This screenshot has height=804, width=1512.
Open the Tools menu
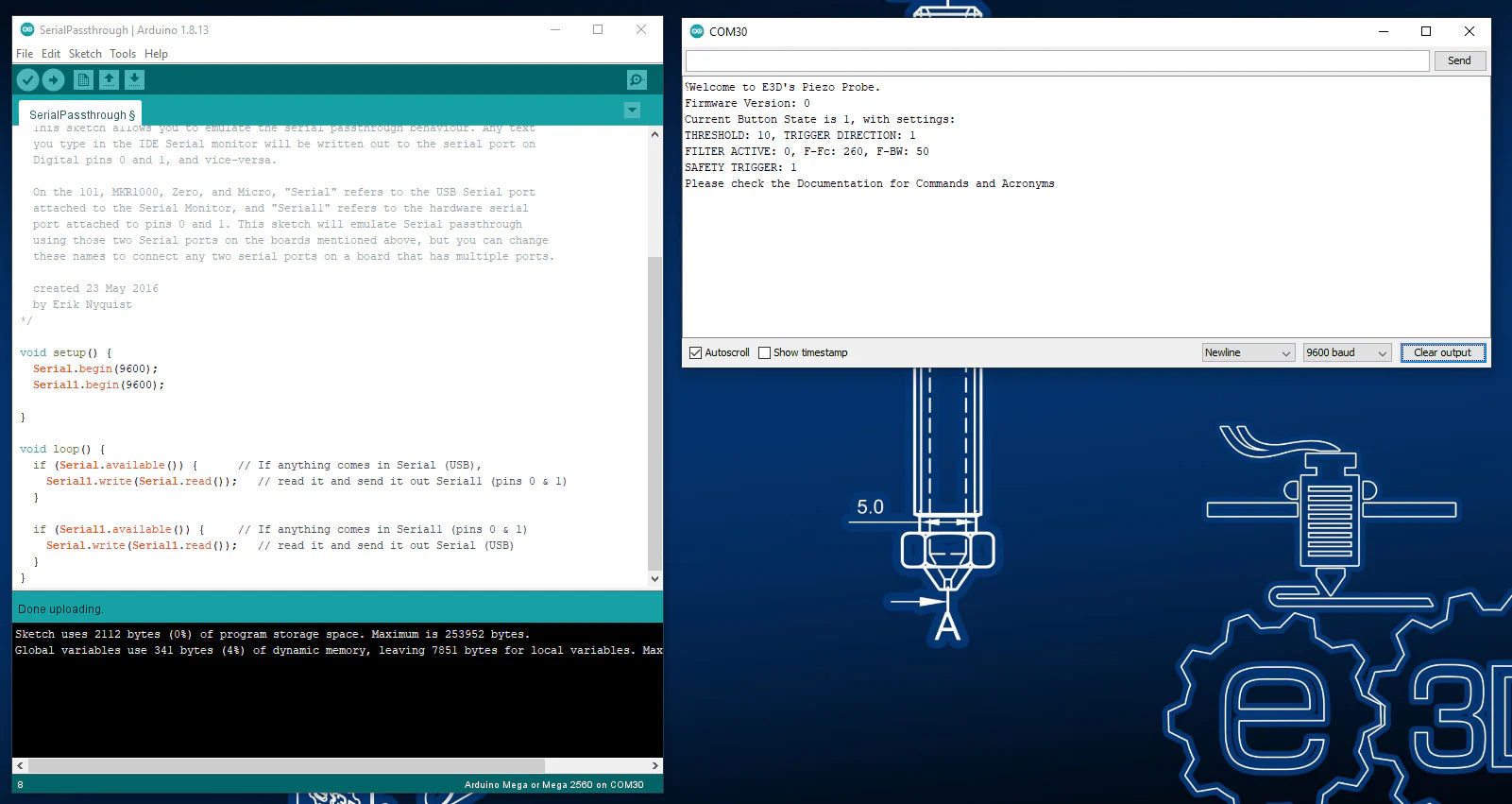[x=123, y=54]
